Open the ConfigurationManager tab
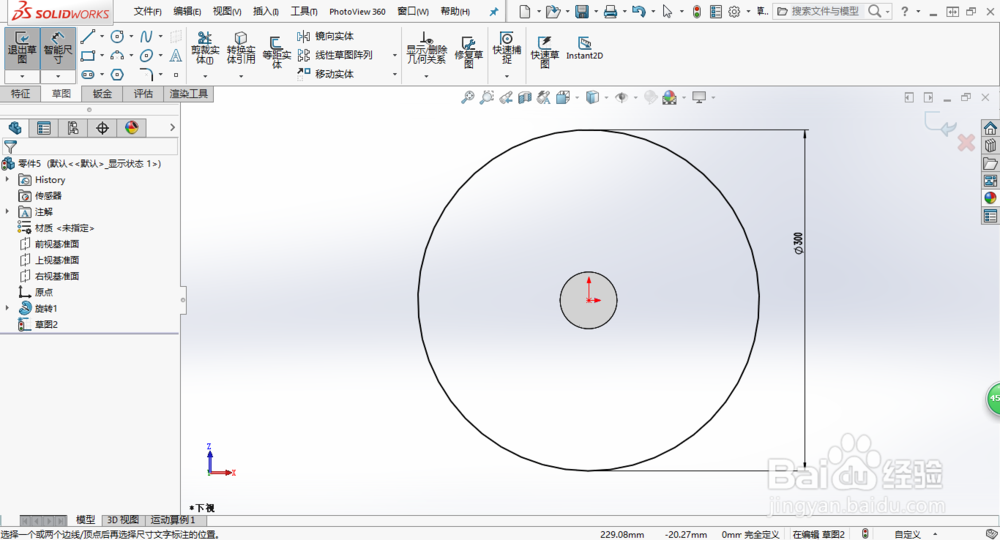Viewport: 1000px width, 540px height. coord(73,128)
